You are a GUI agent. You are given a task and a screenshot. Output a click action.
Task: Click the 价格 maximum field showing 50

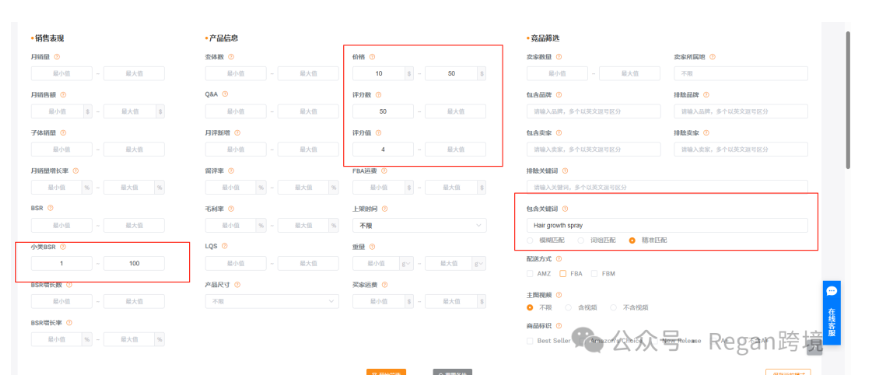click(451, 74)
